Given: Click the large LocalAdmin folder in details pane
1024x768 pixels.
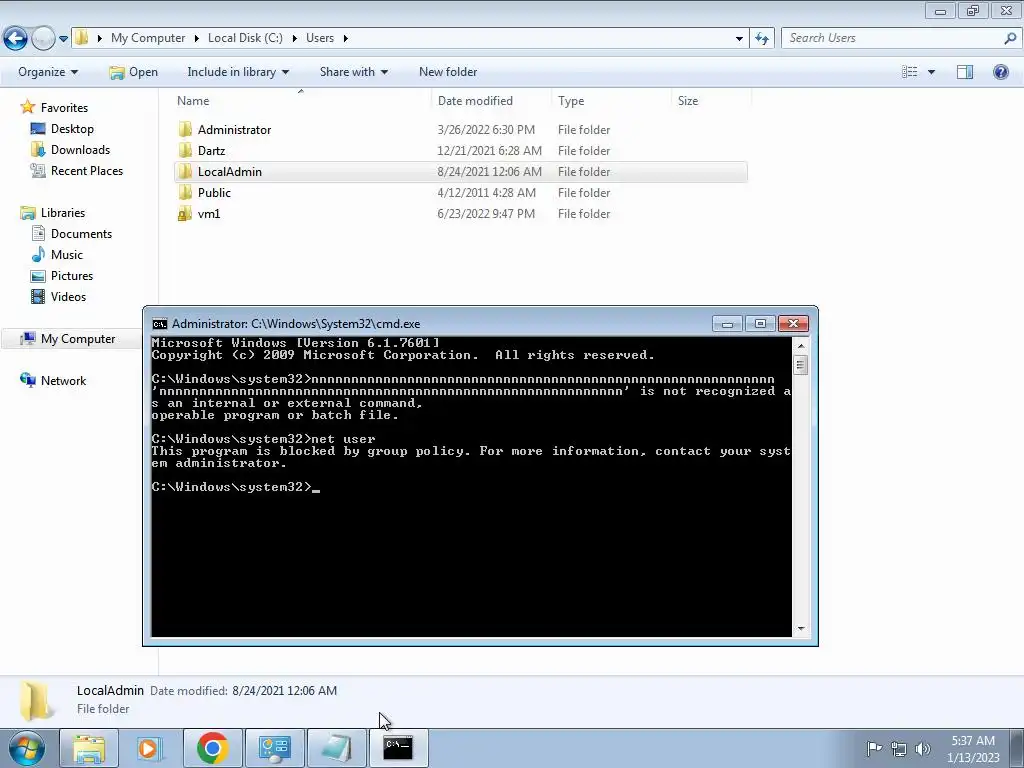Looking at the screenshot, I should tap(36, 701).
